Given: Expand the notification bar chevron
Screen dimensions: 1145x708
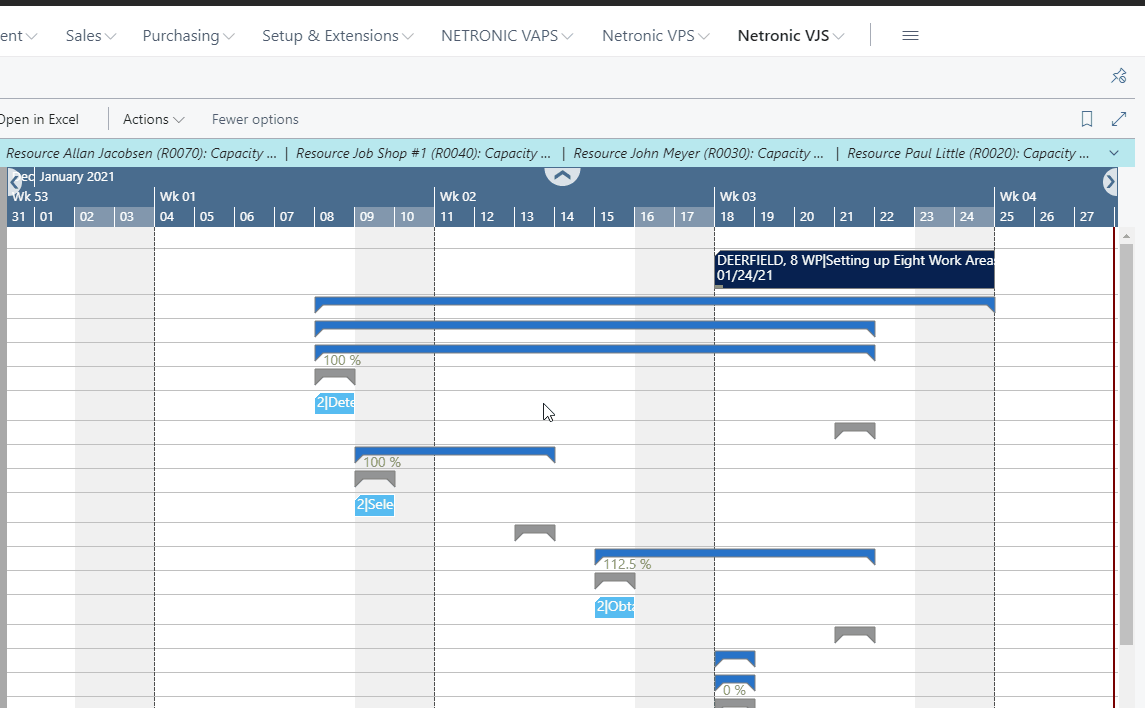Looking at the screenshot, I should pyautogui.click(x=1114, y=153).
